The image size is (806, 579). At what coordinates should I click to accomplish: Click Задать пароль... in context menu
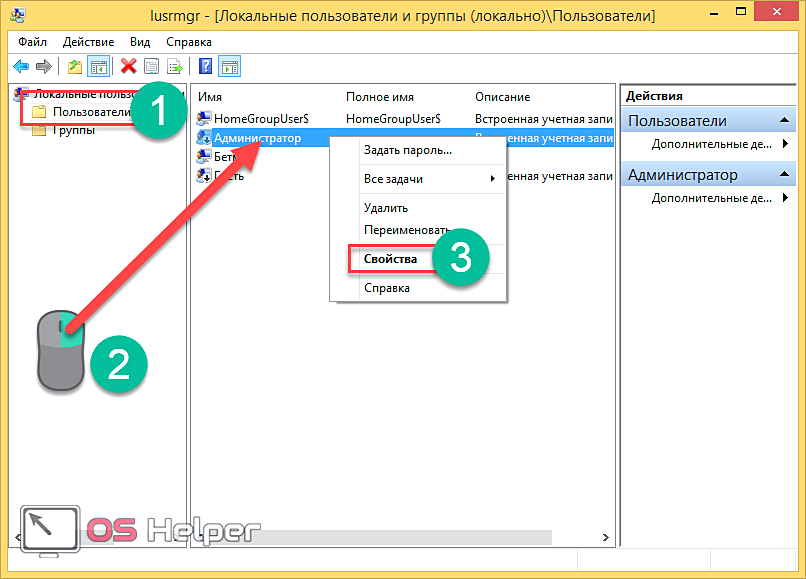point(407,150)
